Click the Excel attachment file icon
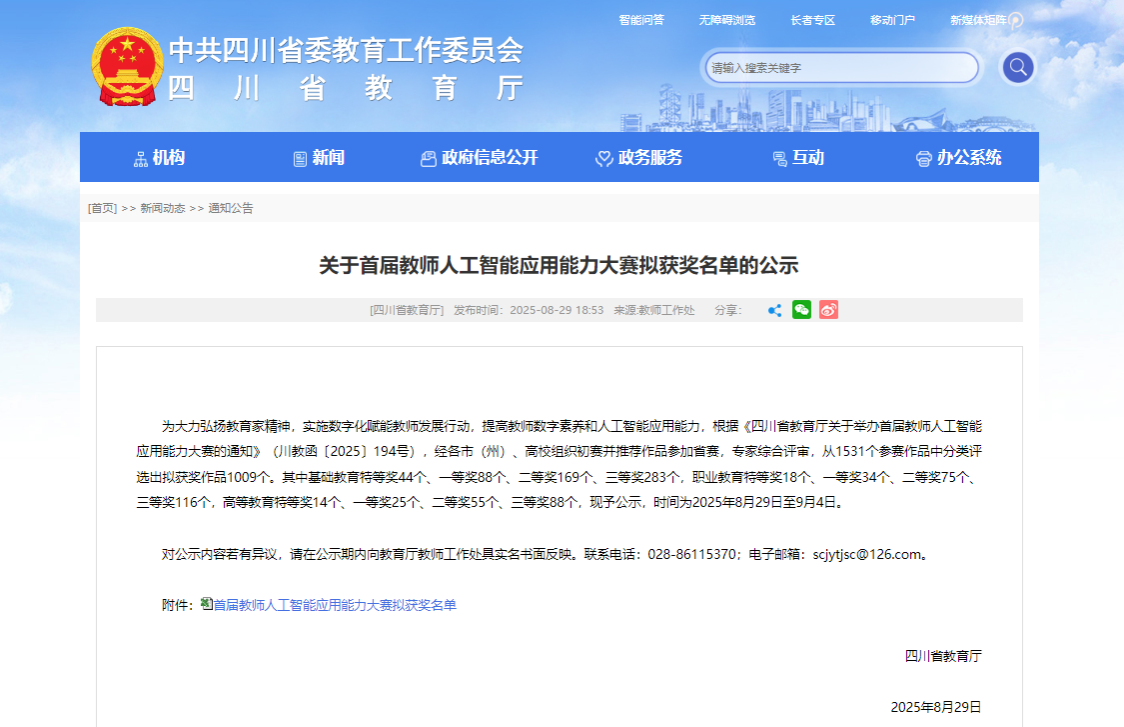 click(x=206, y=604)
